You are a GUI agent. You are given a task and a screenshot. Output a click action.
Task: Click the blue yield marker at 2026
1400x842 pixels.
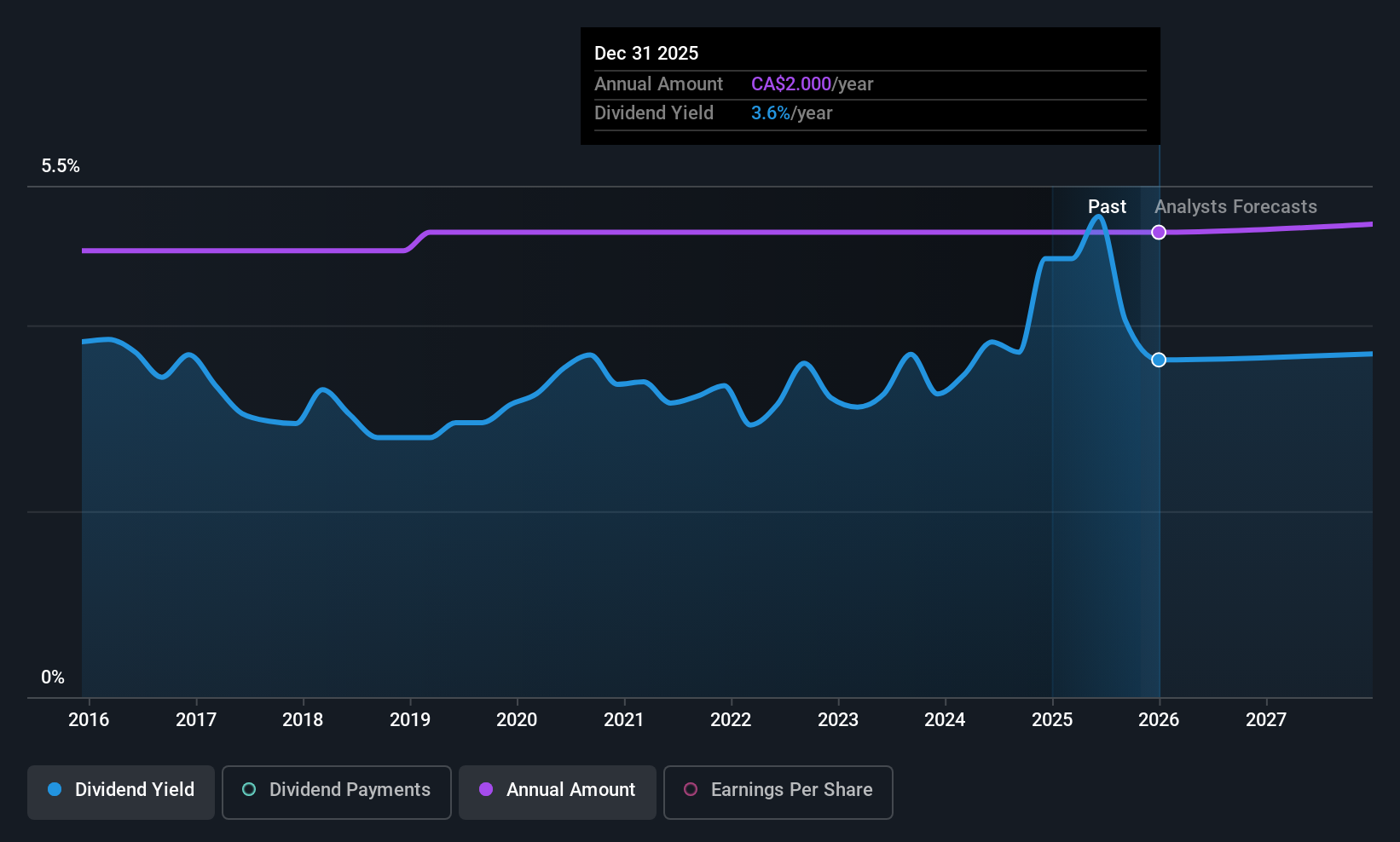1159,360
